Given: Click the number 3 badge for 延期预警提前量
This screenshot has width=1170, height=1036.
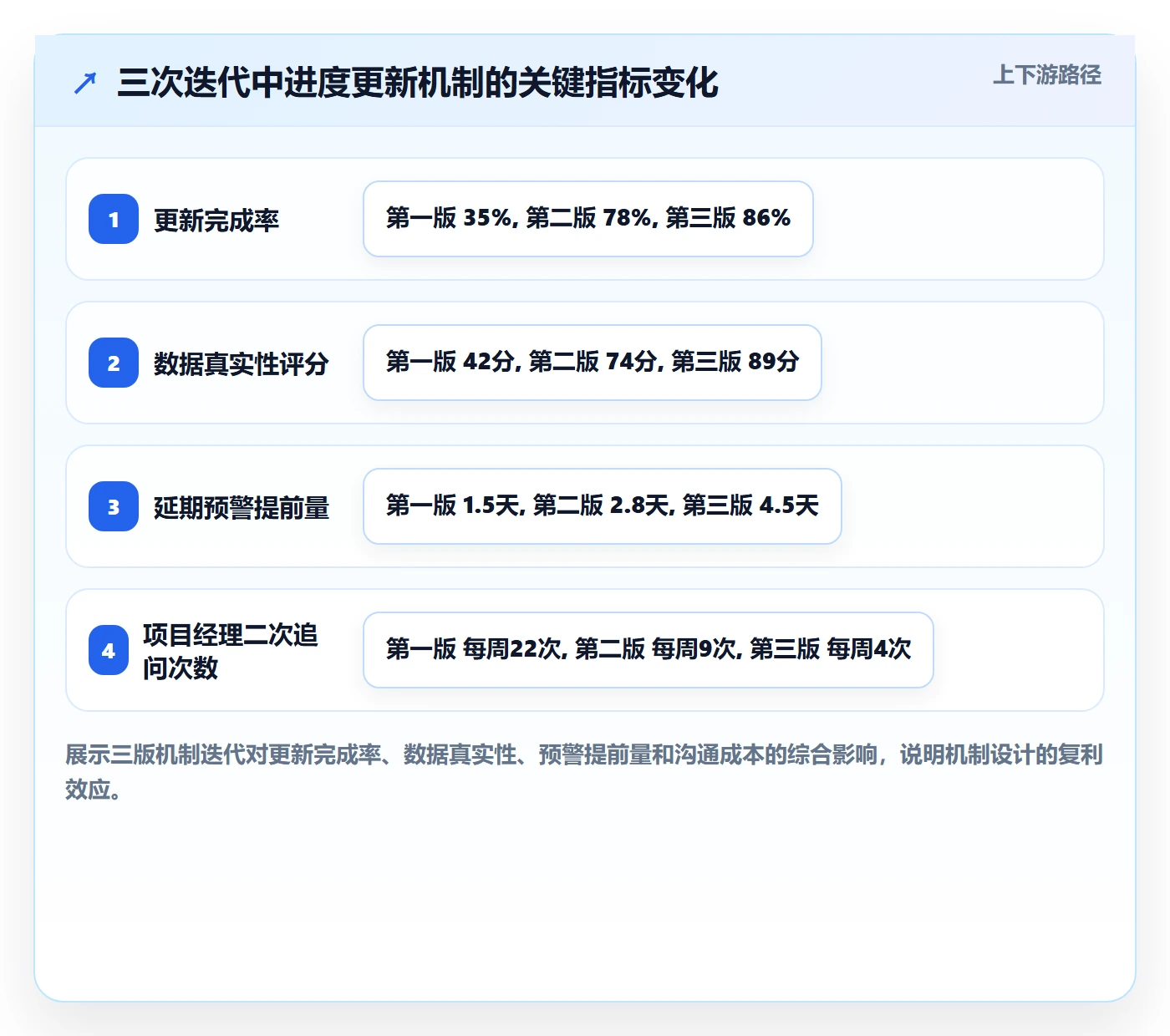Looking at the screenshot, I should tap(114, 506).
